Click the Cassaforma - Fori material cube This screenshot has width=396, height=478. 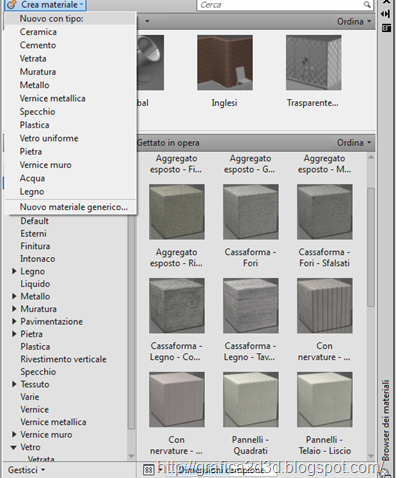click(251, 212)
